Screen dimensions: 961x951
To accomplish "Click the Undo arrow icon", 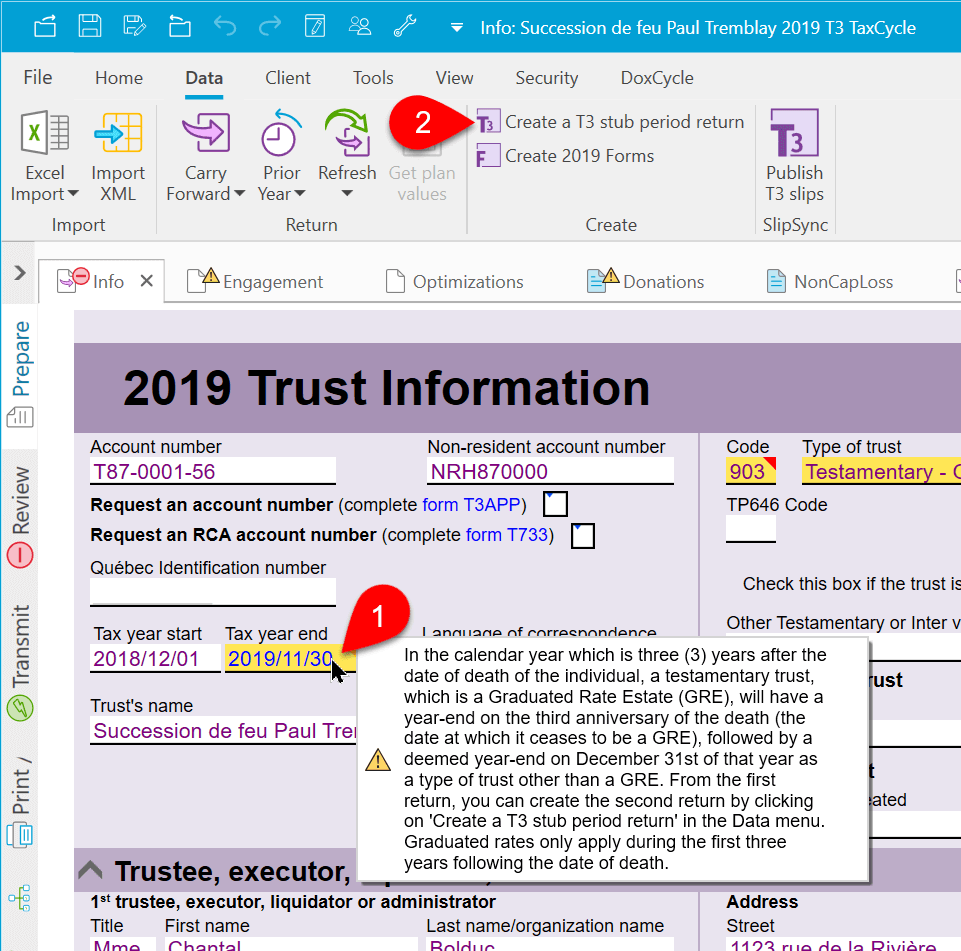I will coord(224,27).
